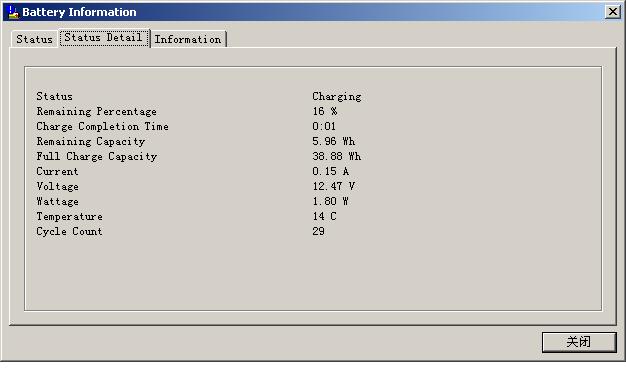The height and width of the screenshot is (384, 626).
Task: Click the 'Cycle Count' label
Action: click(69, 232)
